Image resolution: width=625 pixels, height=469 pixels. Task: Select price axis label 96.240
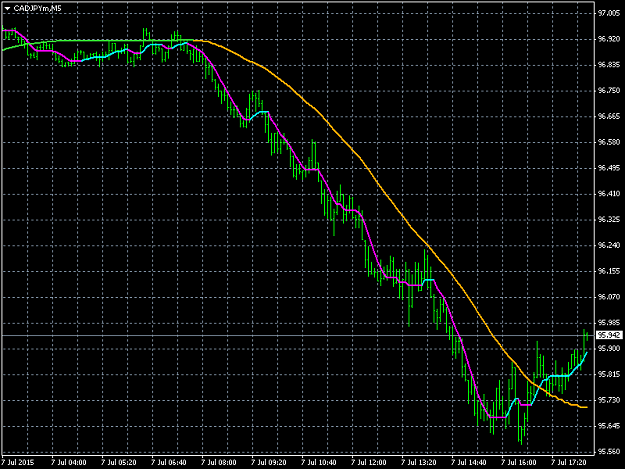pyautogui.click(x=609, y=245)
